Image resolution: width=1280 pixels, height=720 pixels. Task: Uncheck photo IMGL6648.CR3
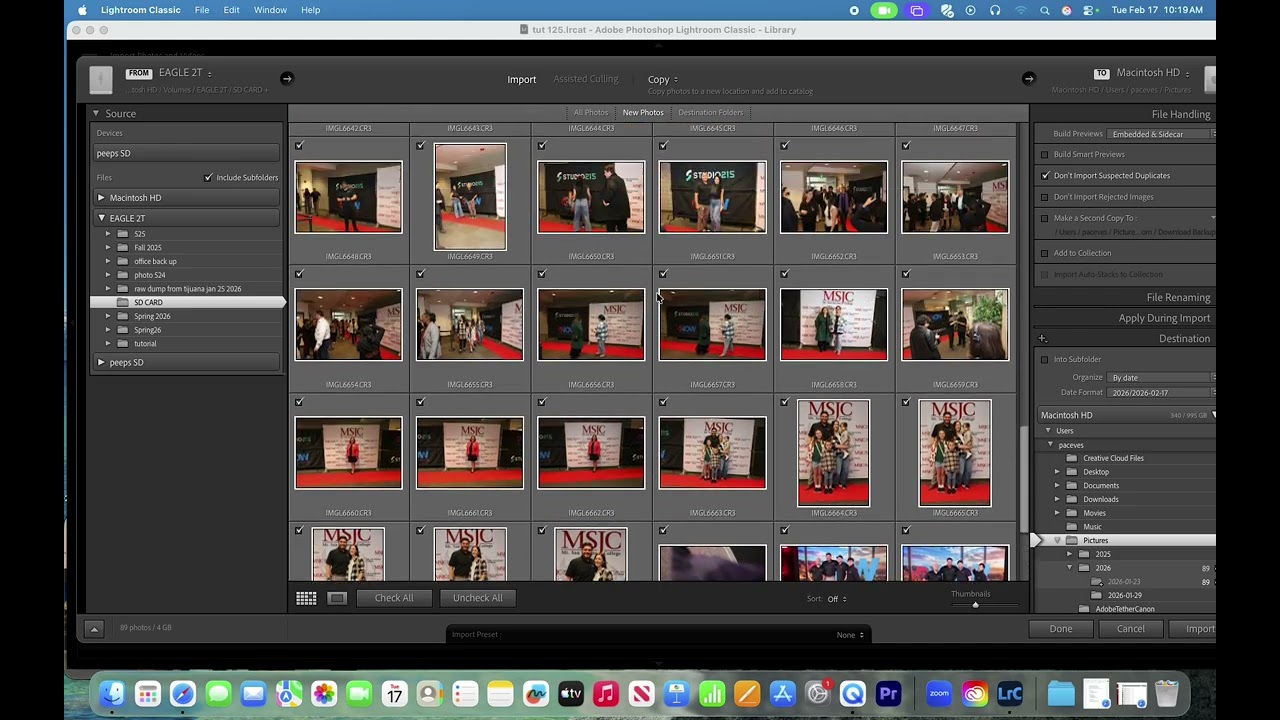(299, 146)
